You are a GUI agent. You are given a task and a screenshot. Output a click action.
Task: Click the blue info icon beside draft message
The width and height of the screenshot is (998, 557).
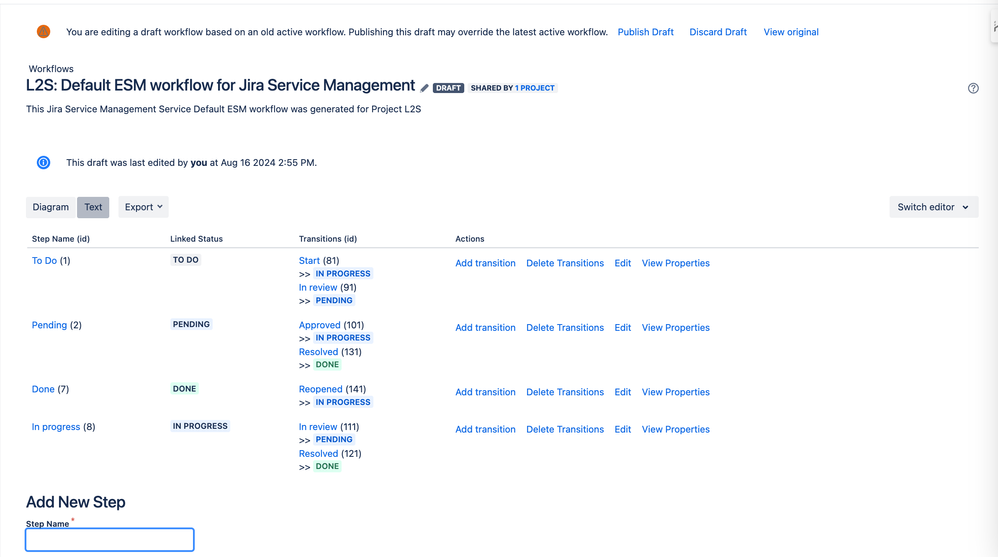pyautogui.click(x=43, y=162)
